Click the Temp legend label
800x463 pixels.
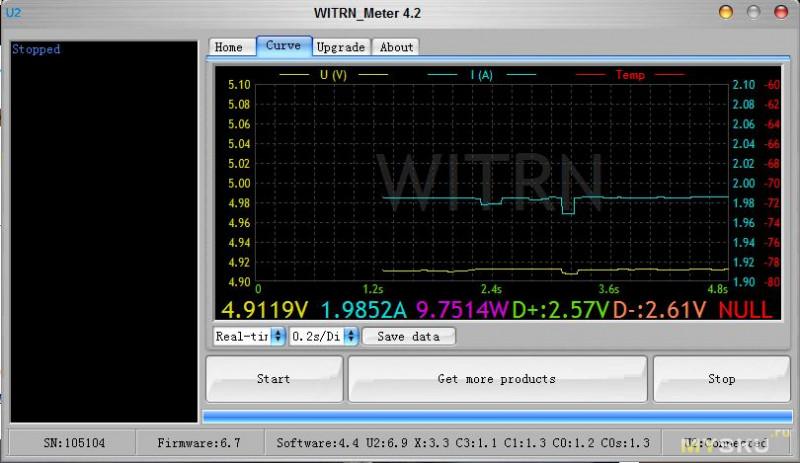pos(630,75)
